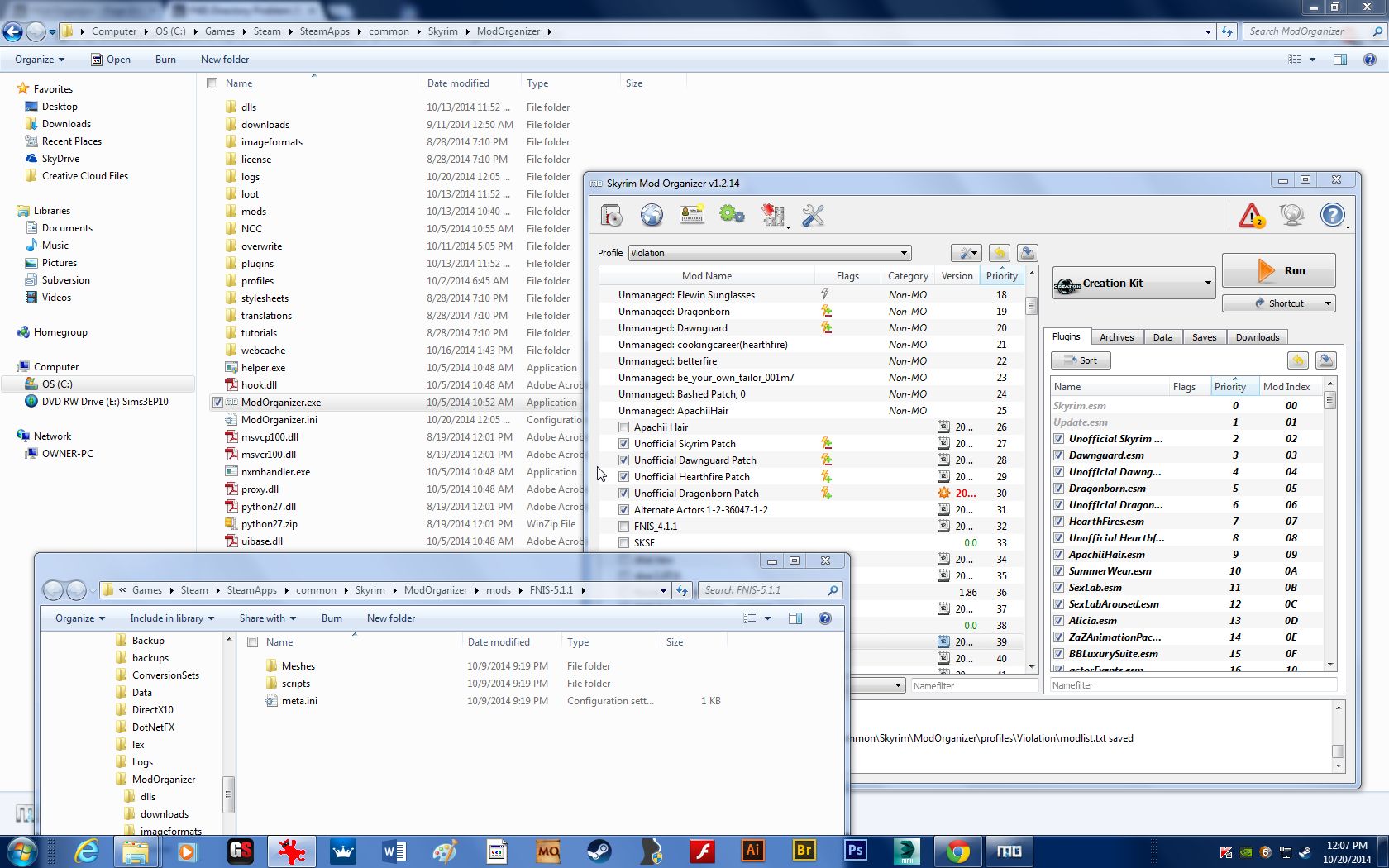
Task: Open Google Chrome from the taskbar
Action: click(x=958, y=851)
